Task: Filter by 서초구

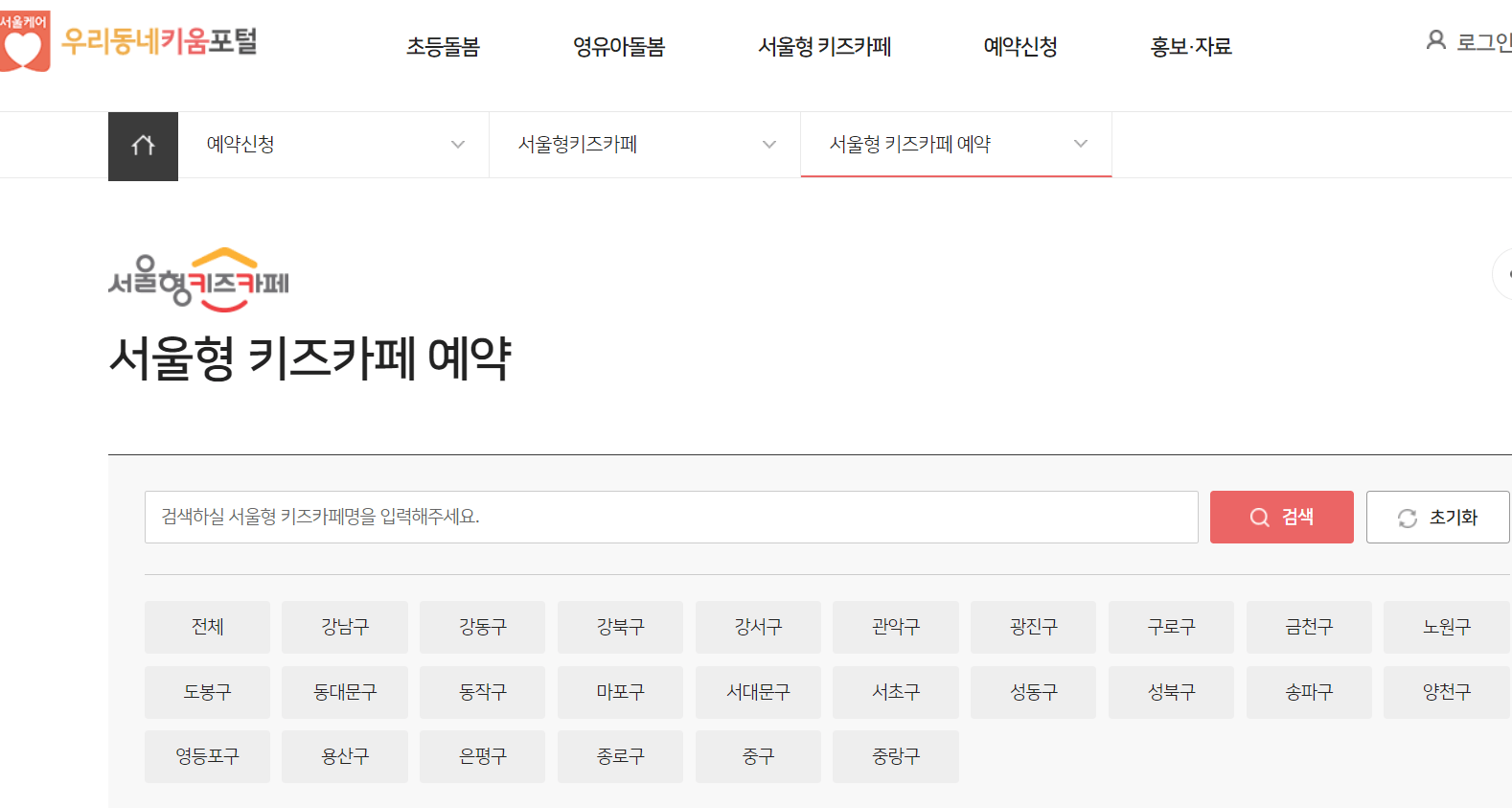Action: pyautogui.click(x=896, y=692)
